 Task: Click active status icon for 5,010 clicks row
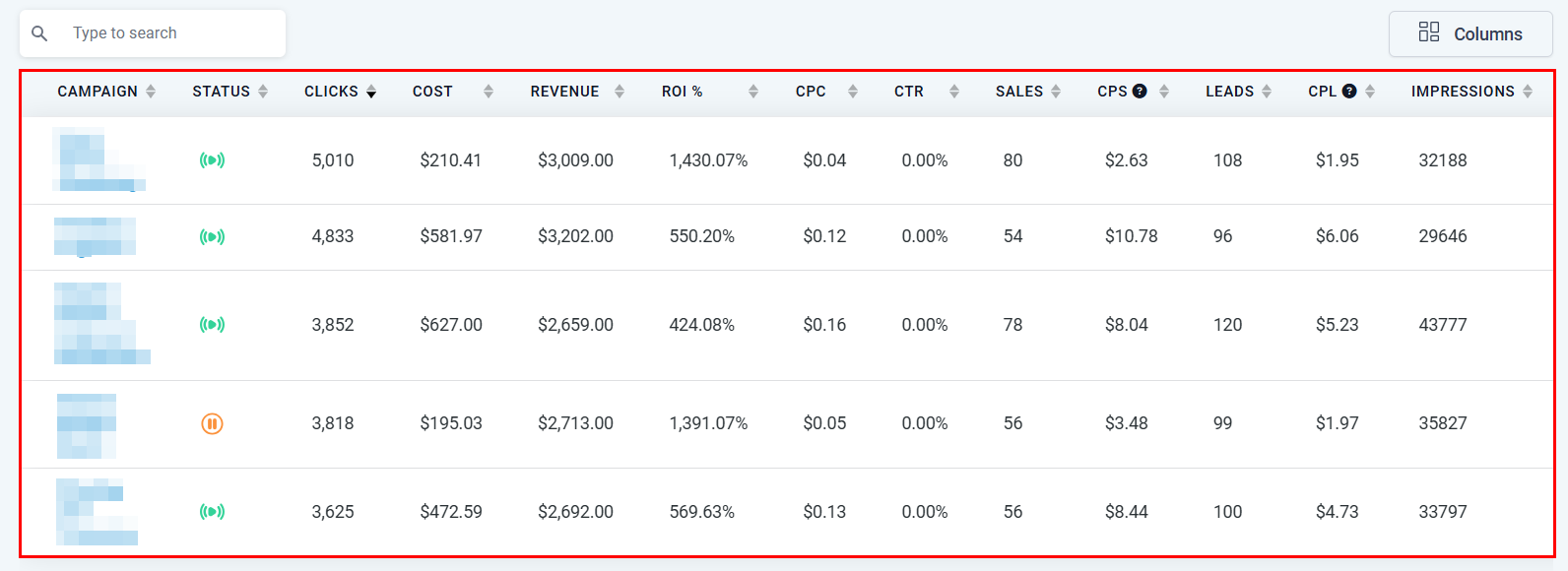click(x=212, y=160)
